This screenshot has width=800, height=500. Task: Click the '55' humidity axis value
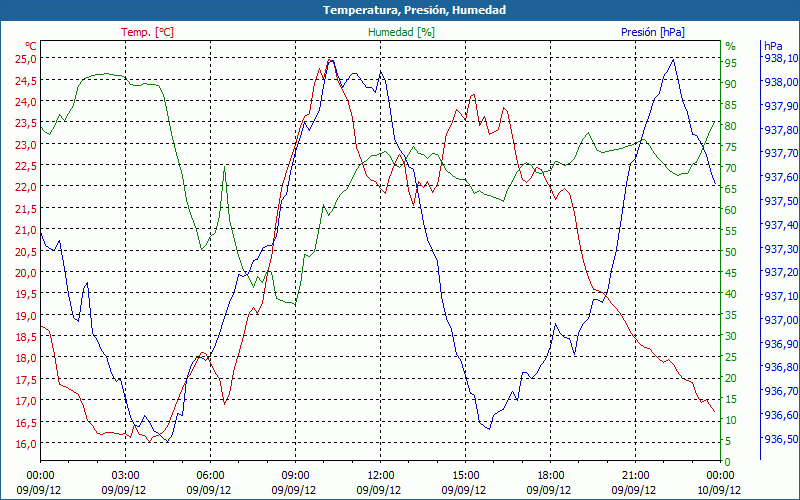point(731,231)
